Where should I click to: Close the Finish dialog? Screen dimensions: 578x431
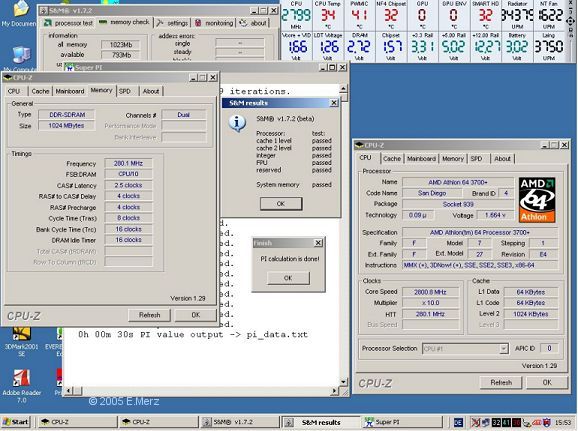click(x=318, y=243)
